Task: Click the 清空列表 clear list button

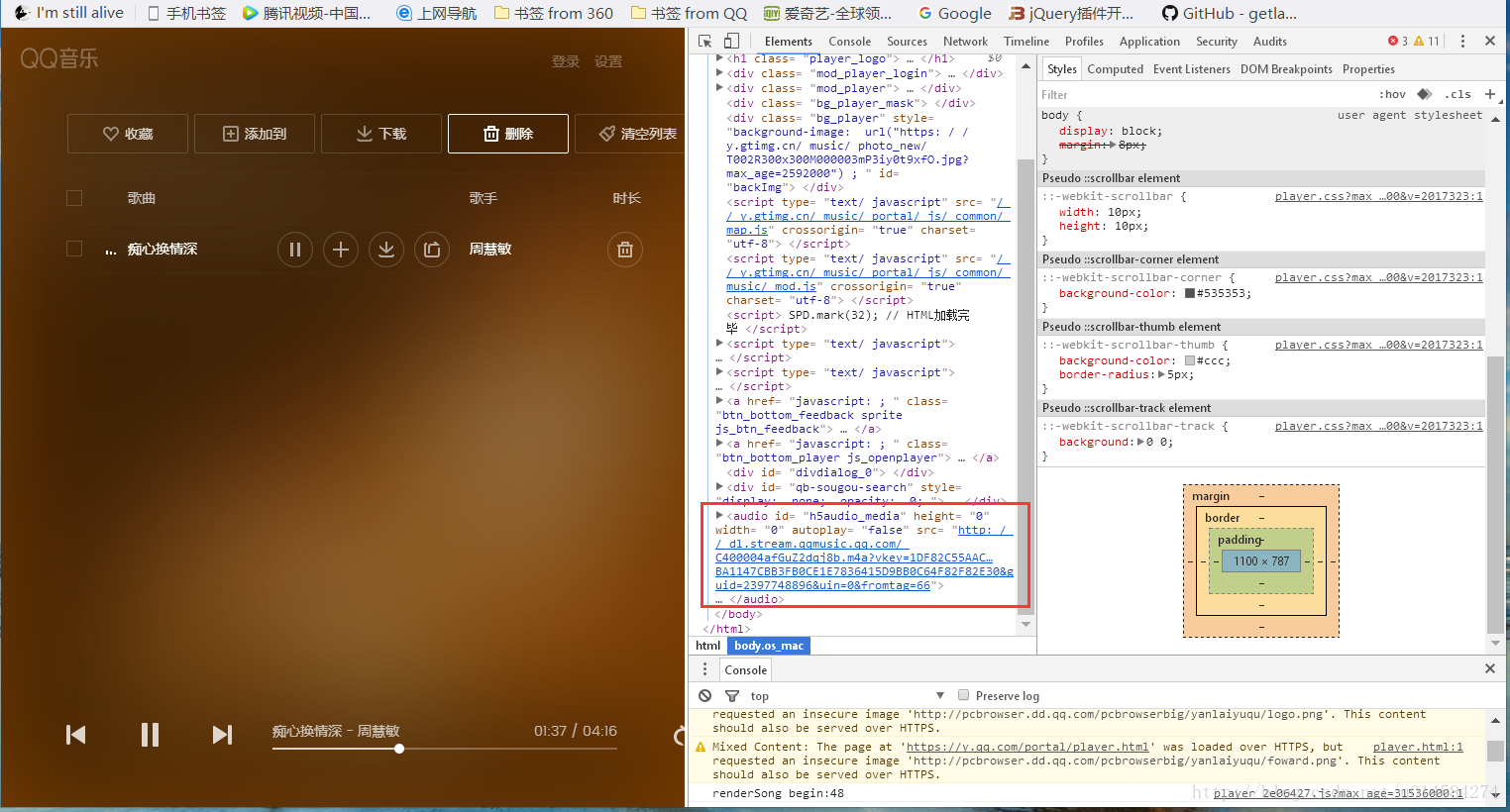Action: coord(630,134)
